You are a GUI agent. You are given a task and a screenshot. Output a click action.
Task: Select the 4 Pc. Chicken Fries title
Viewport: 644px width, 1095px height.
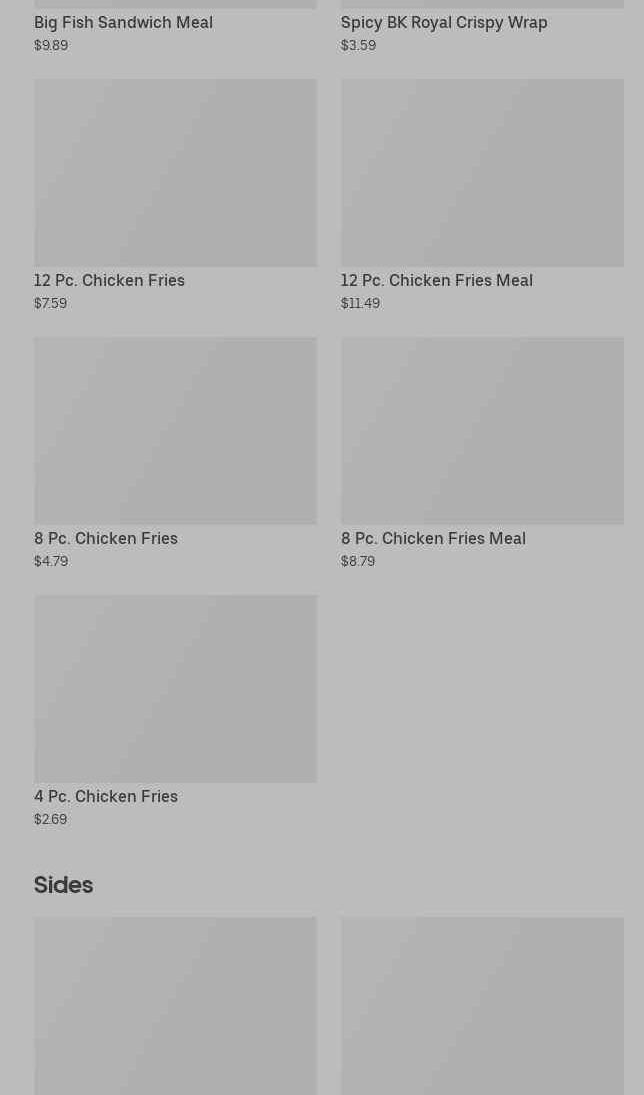pos(106,796)
